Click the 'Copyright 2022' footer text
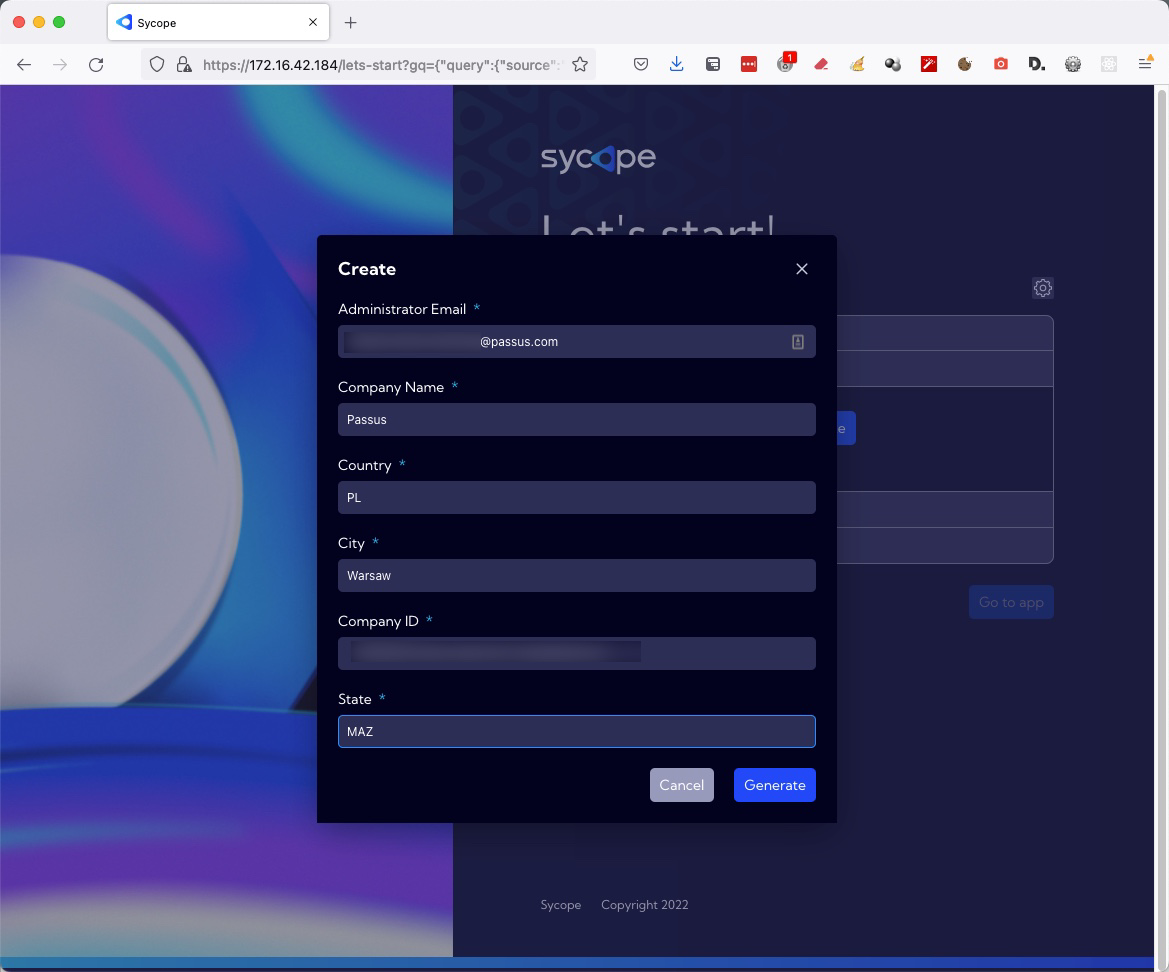Viewport: 1169px width, 972px height. click(645, 905)
